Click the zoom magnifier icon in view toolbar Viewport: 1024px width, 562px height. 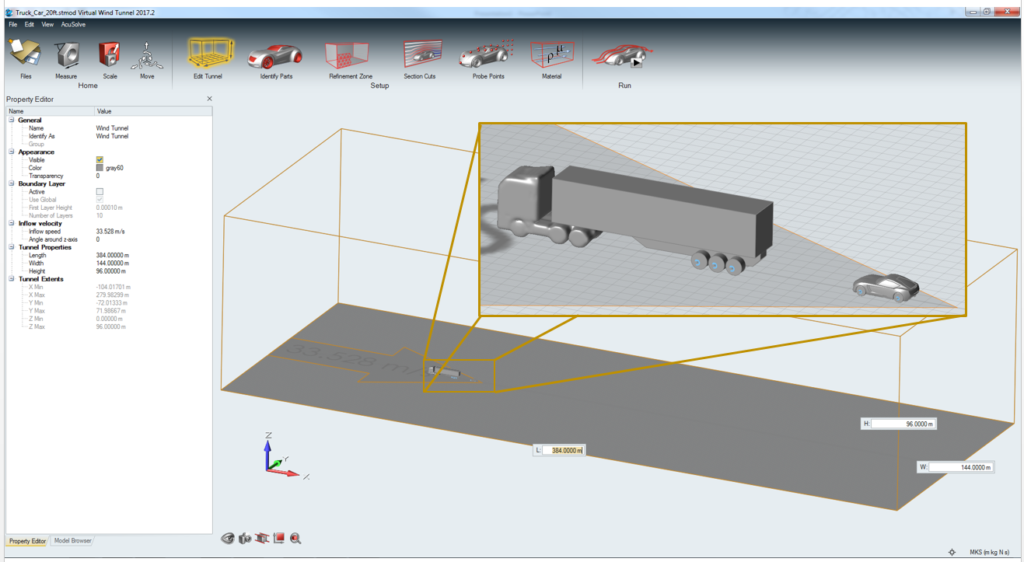tap(296, 538)
